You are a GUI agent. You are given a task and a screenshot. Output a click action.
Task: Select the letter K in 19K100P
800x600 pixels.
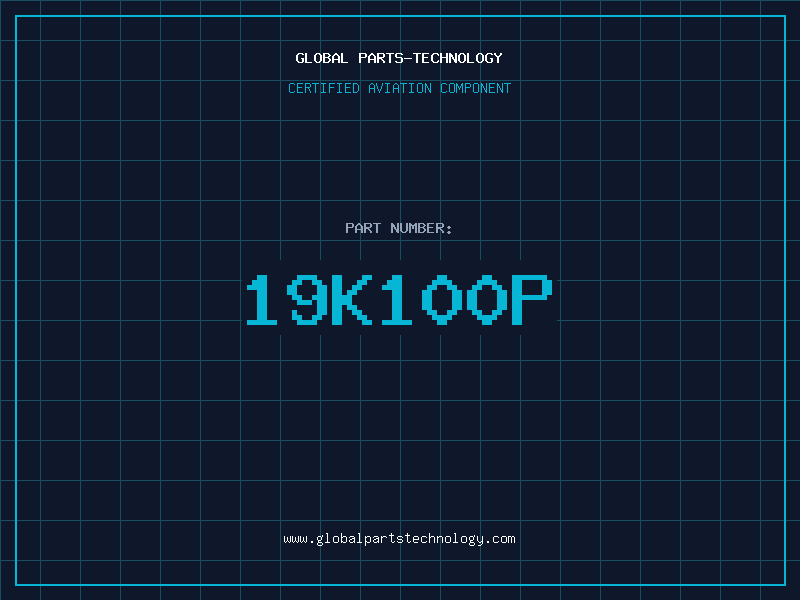tap(352, 299)
